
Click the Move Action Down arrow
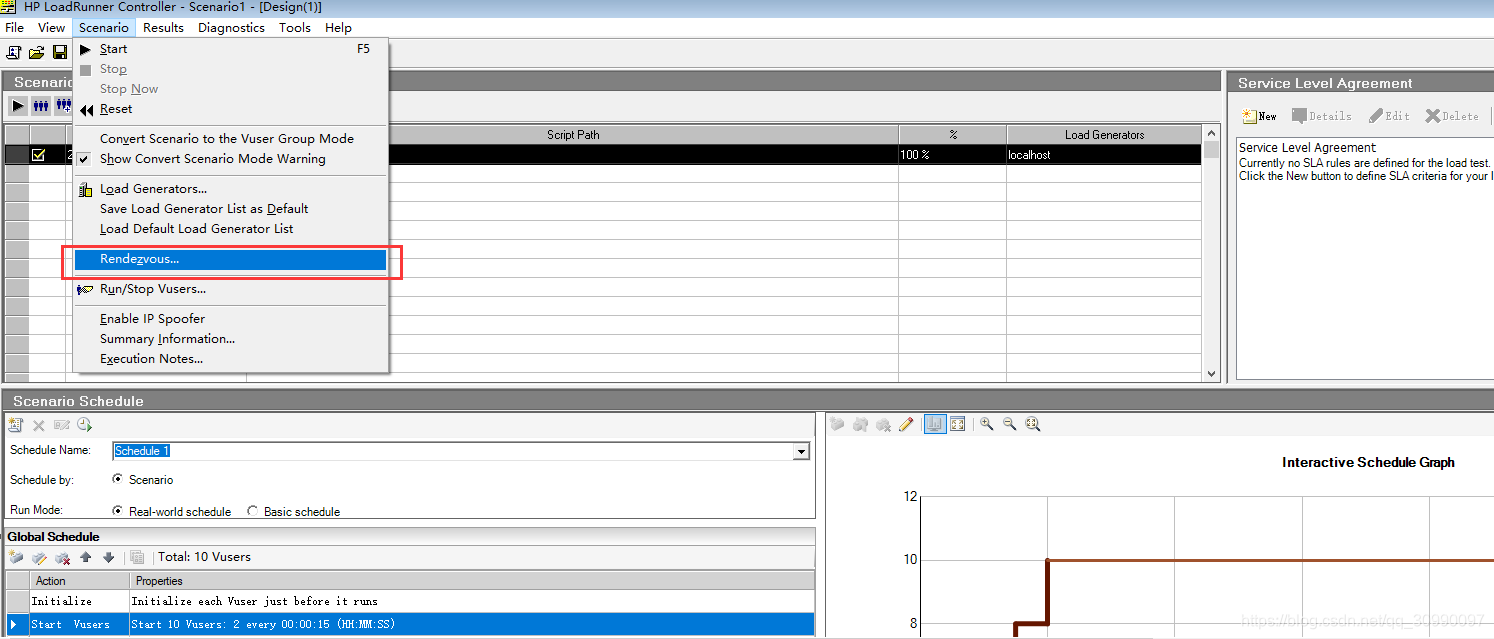click(108, 557)
